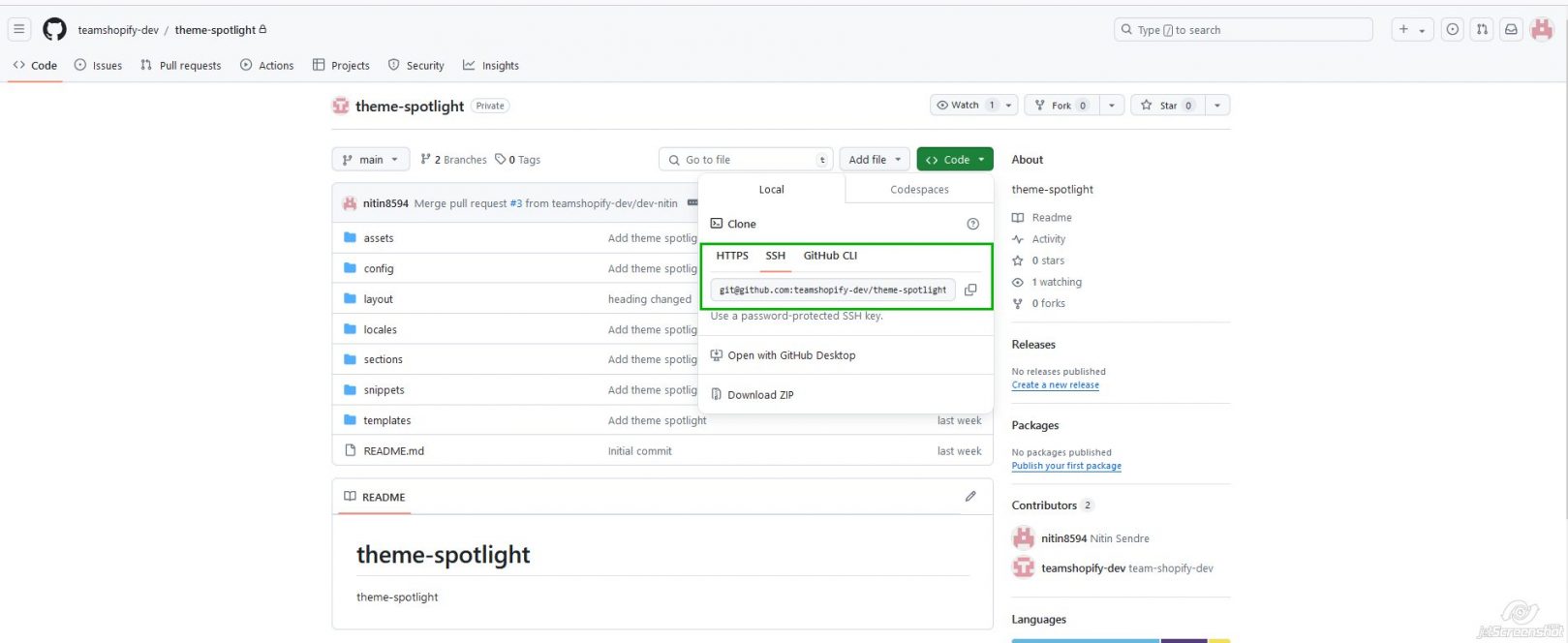Copy the SSH clone URL to clipboard

[970, 290]
